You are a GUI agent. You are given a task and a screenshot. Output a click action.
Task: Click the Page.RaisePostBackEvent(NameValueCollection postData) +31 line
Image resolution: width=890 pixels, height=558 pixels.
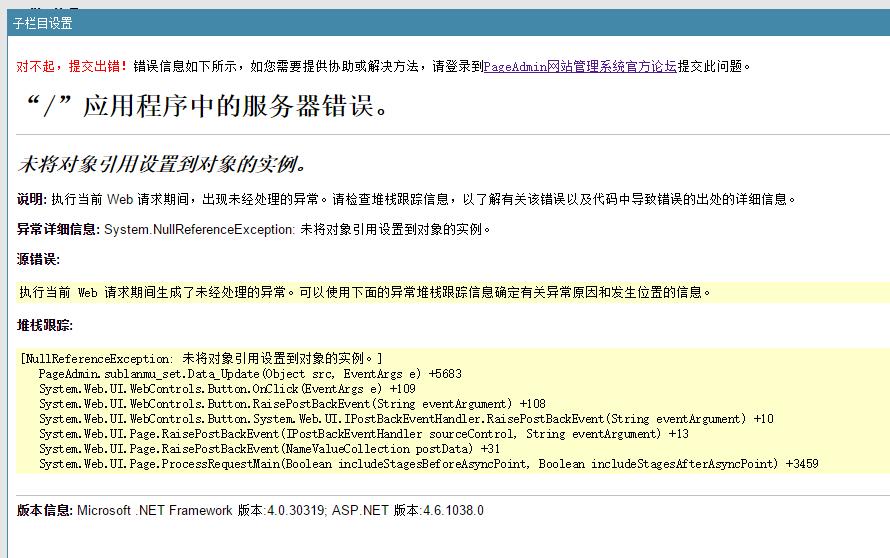(269, 449)
